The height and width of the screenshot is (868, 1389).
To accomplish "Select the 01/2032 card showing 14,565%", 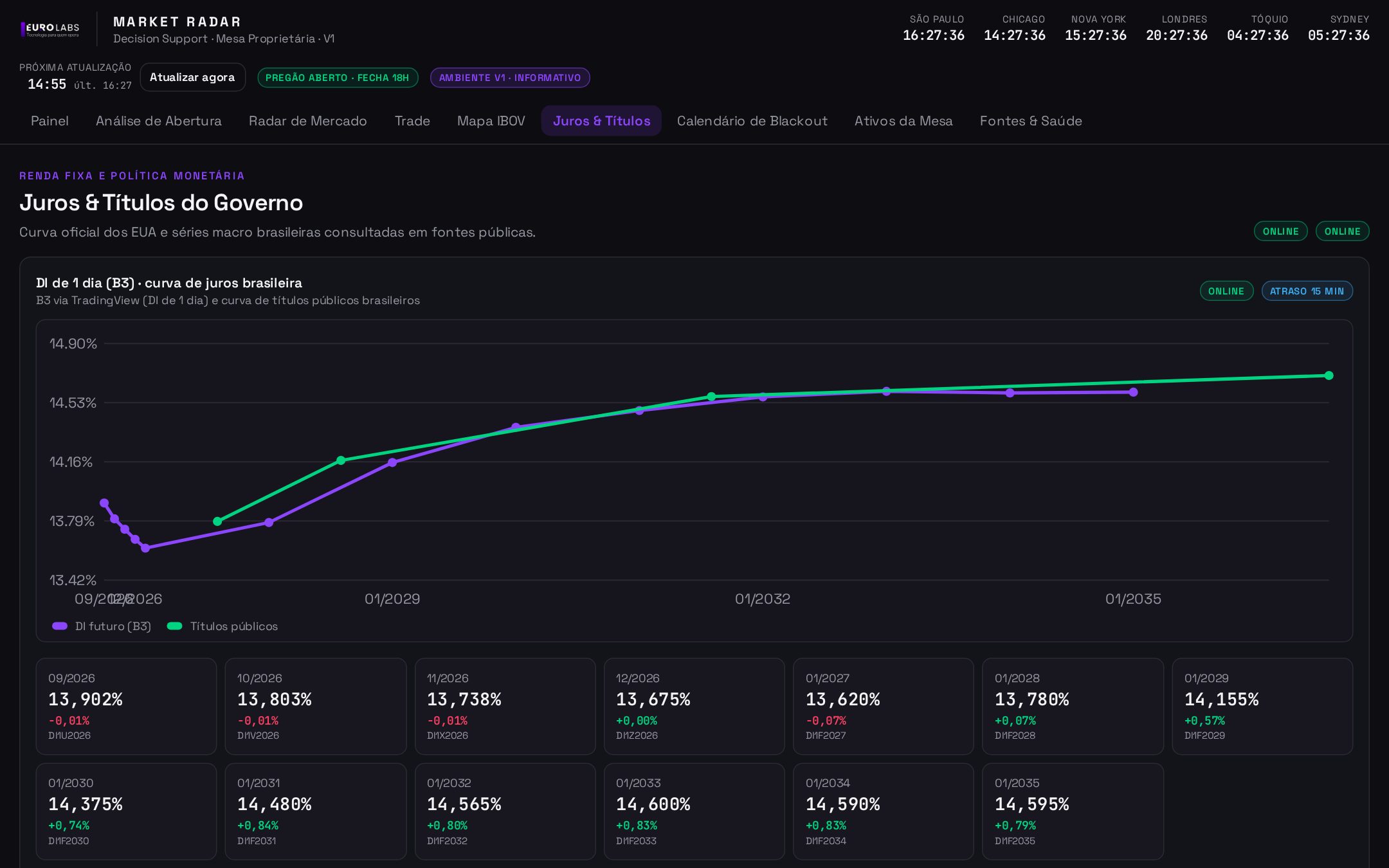I will [505, 811].
